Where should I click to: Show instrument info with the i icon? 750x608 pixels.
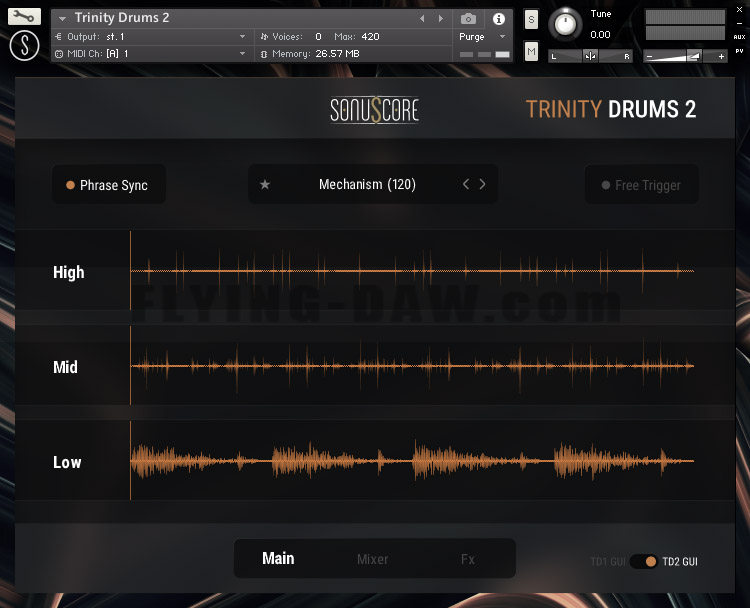click(498, 19)
